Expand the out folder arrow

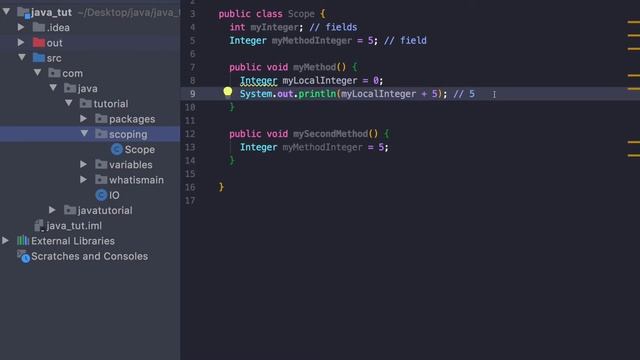21,42
